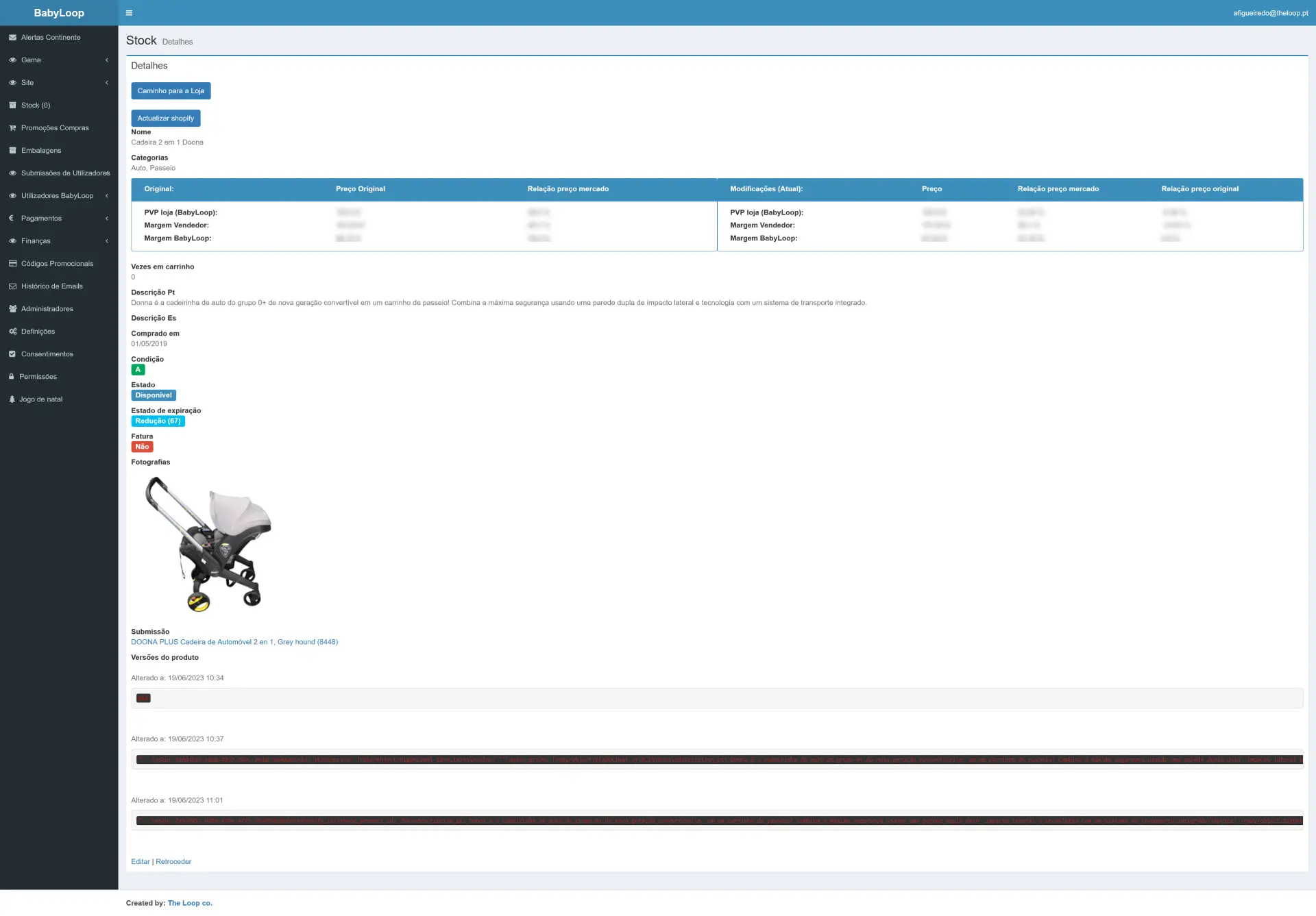Image resolution: width=1316 pixels, height=916 pixels.
Task: Click the euro icon beside Pagamentos
Action: click(x=12, y=219)
